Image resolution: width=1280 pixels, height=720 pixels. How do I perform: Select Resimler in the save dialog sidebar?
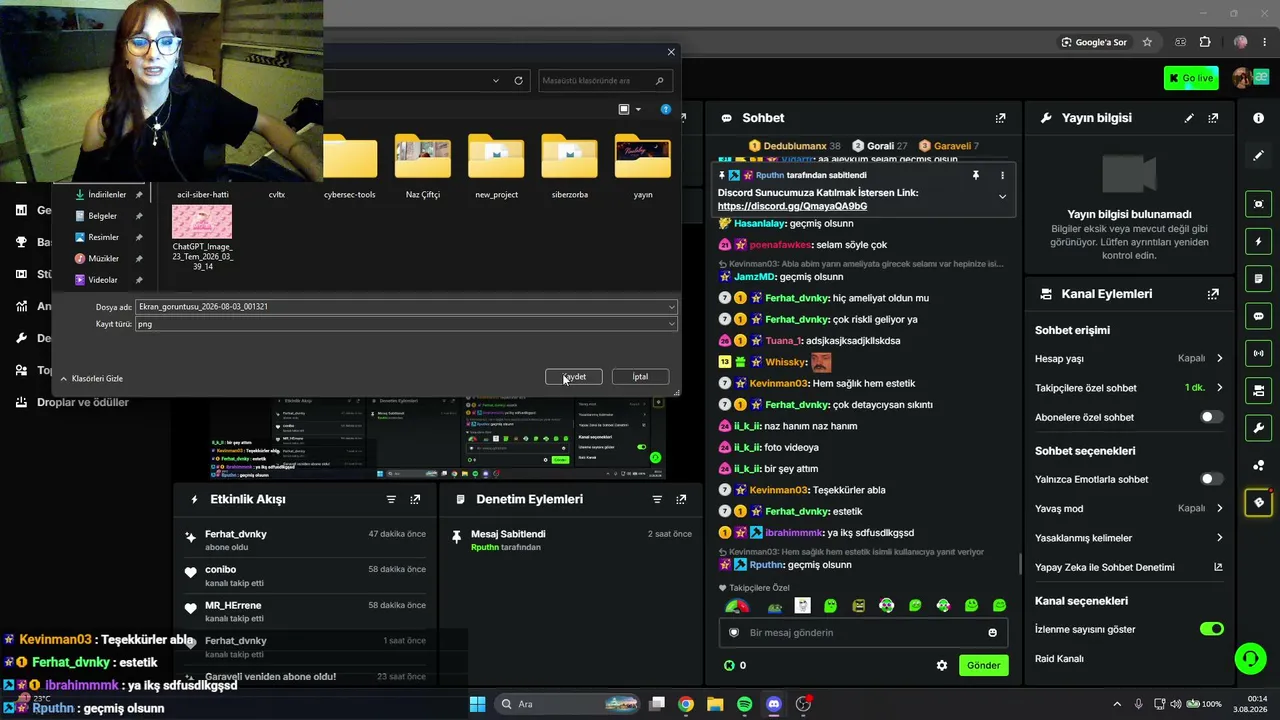[103, 237]
